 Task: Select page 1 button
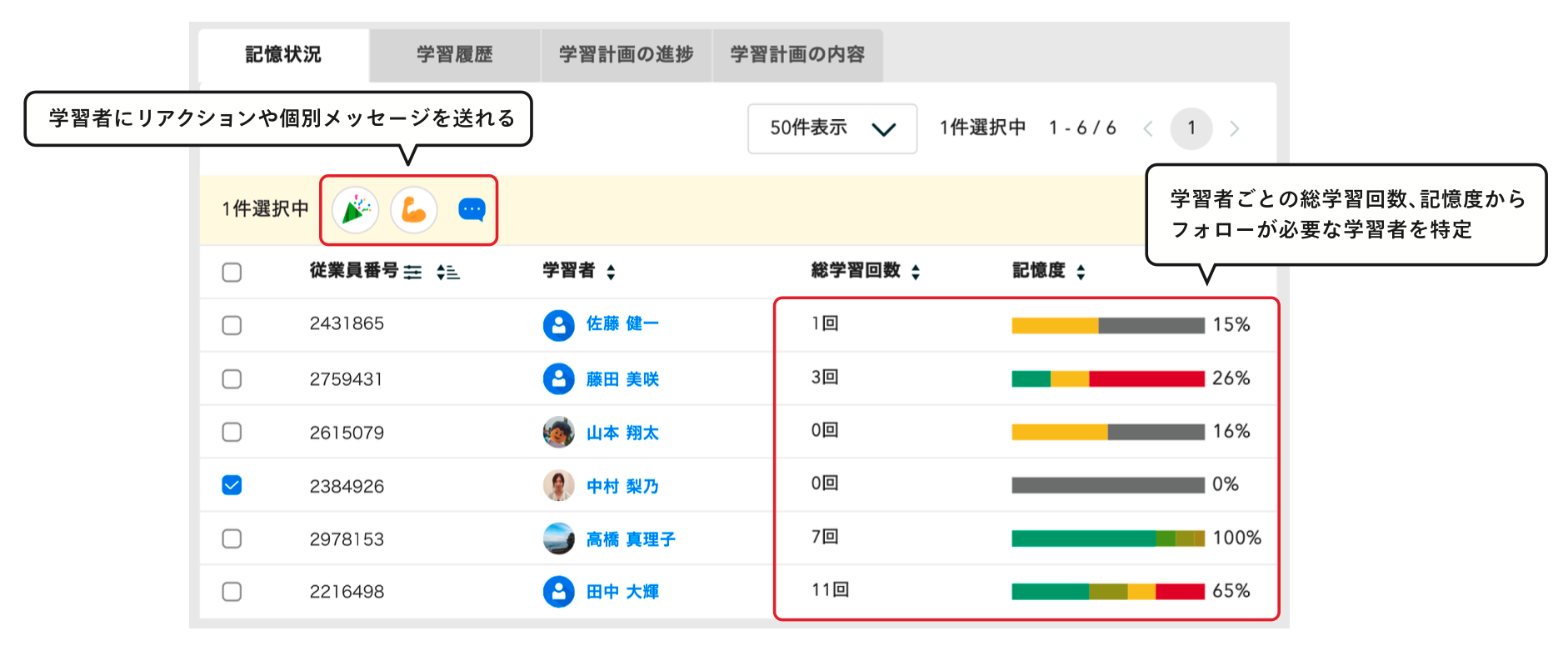pos(1191,128)
